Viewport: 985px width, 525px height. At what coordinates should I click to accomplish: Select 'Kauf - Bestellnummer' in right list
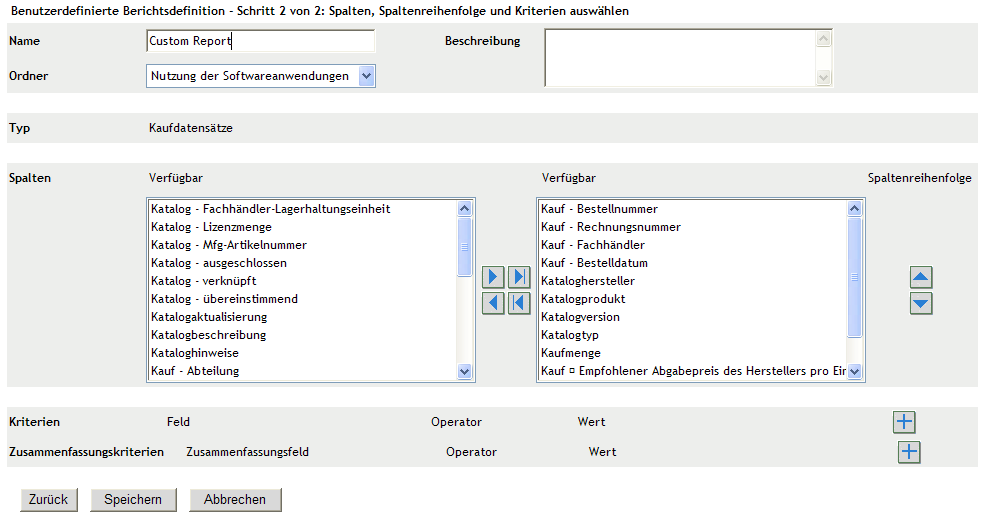click(x=694, y=209)
